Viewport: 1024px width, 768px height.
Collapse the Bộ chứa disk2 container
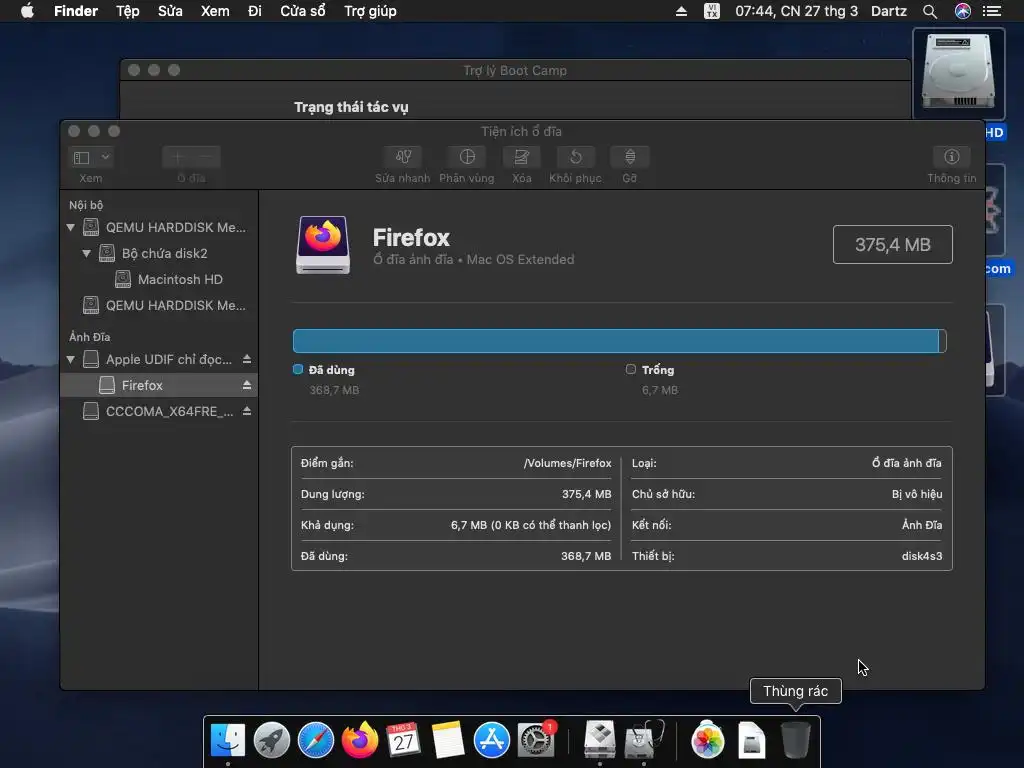[86, 253]
